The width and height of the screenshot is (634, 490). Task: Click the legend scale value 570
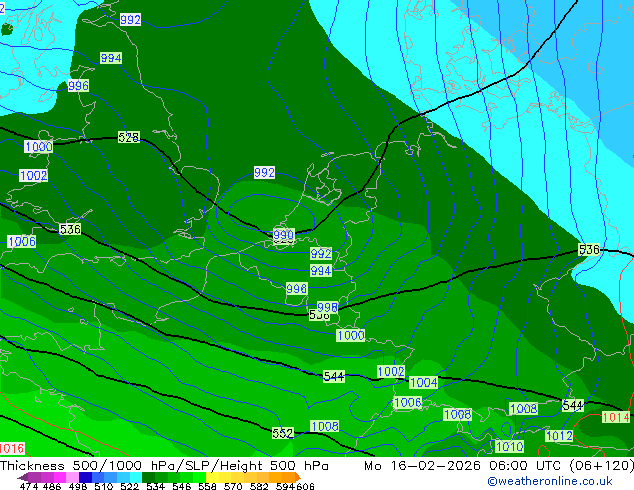(232, 486)
